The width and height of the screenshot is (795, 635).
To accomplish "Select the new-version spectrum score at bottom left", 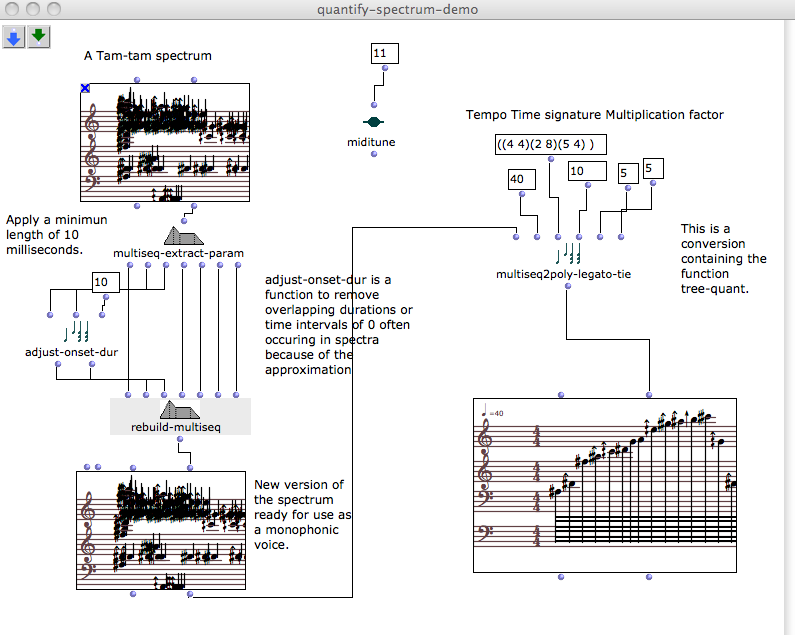I will tap(160, 530).
